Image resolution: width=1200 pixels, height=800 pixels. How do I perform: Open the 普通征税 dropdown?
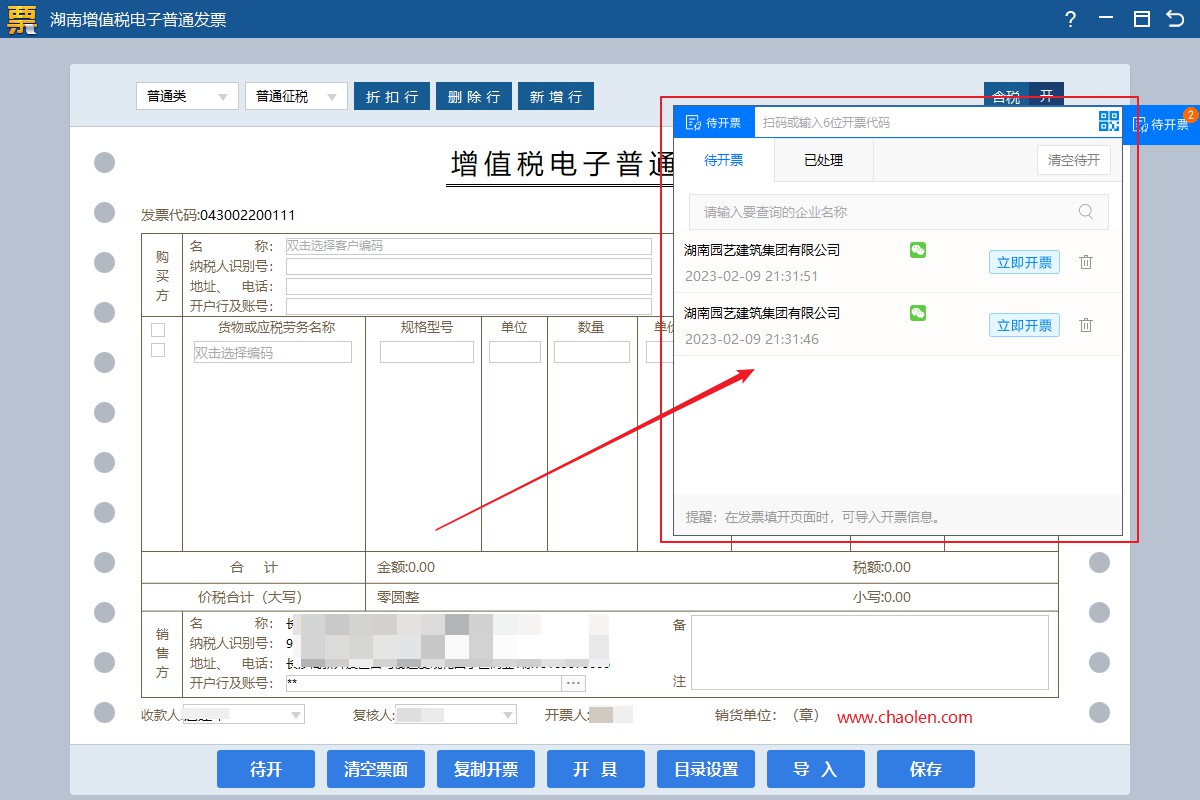point(296,96)
